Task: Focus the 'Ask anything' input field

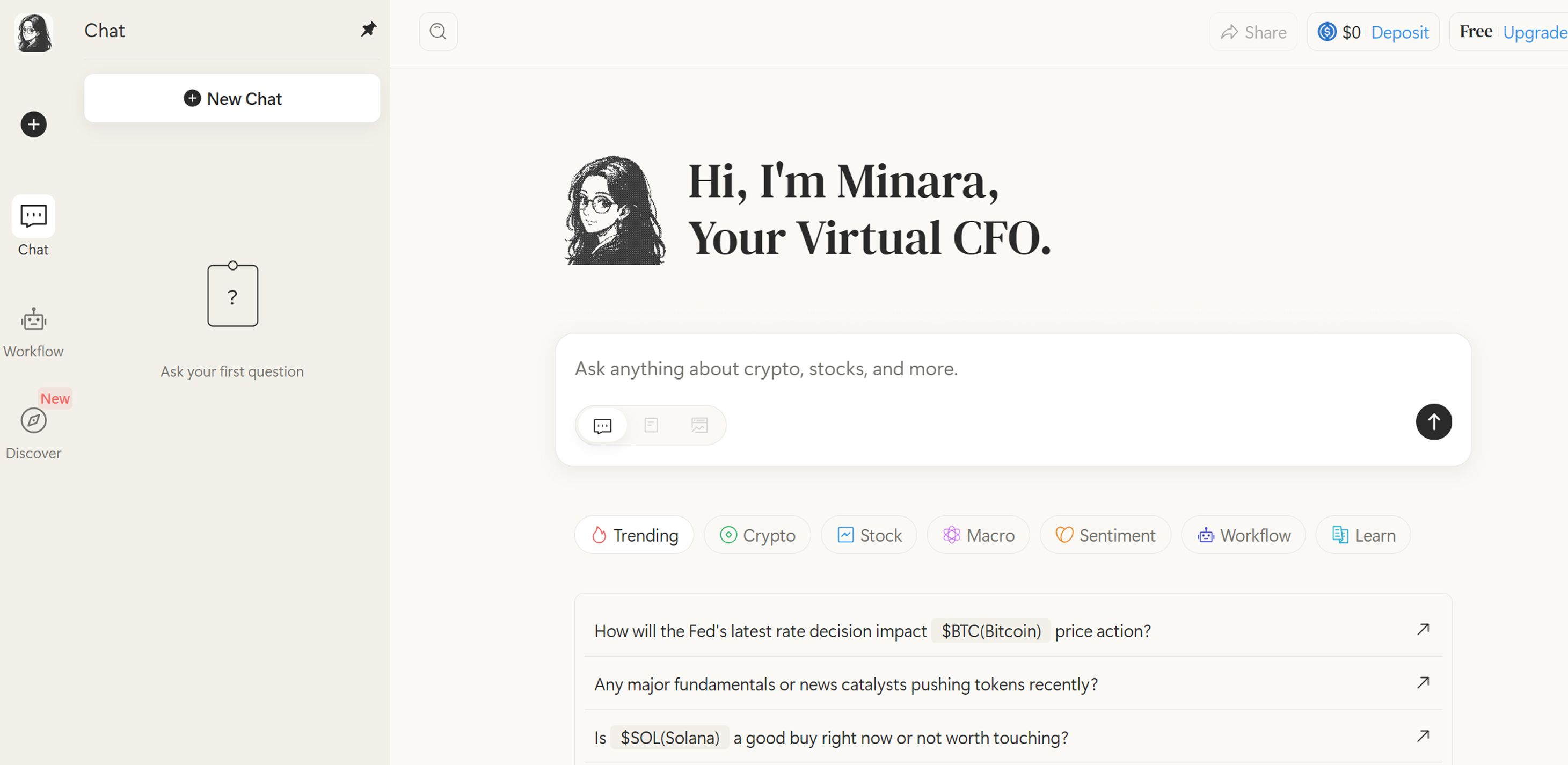Action: coord(974,369)
